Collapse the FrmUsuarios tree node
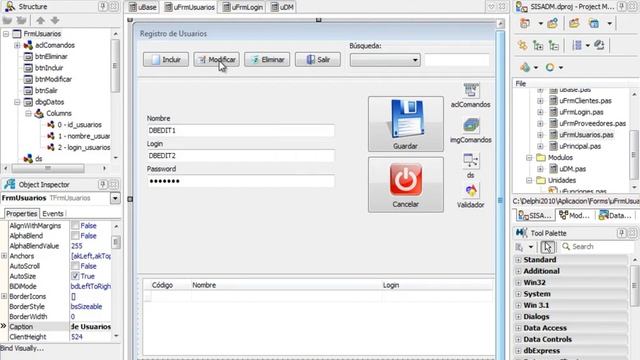 [6, 34]
